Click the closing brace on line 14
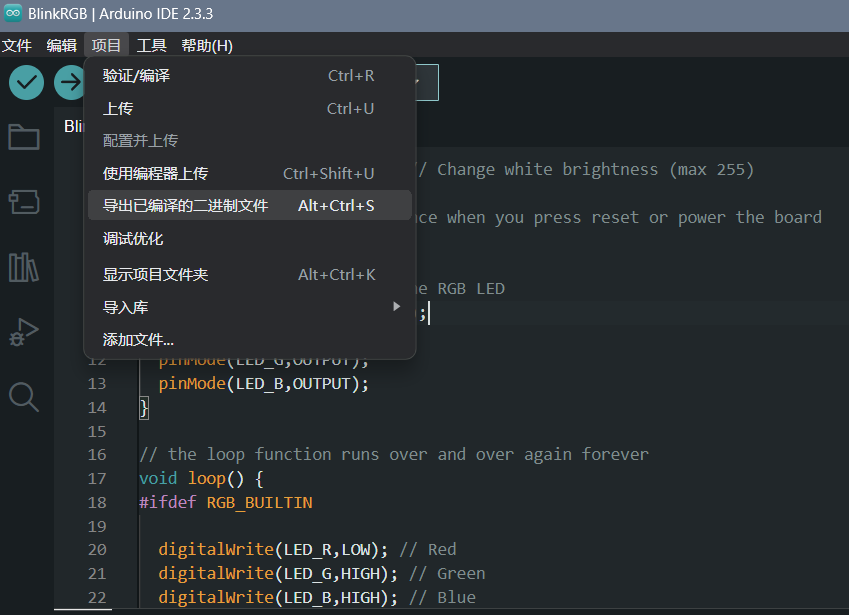 (x=143, y=408)
